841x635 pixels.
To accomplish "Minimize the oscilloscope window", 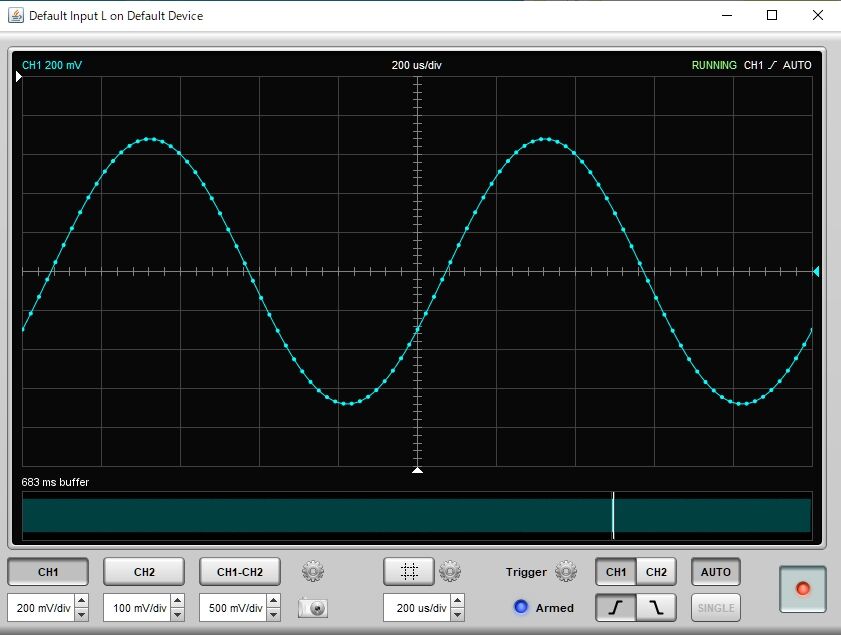I will click(727, 15).
